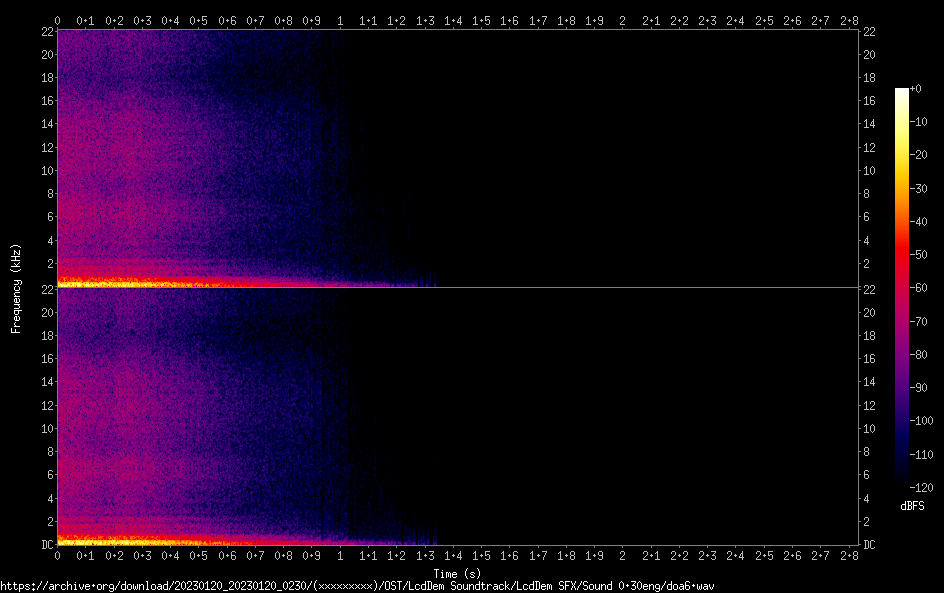
Task: Select the "2·8" tick on bottom time axis
Action: tap(848, 556)
